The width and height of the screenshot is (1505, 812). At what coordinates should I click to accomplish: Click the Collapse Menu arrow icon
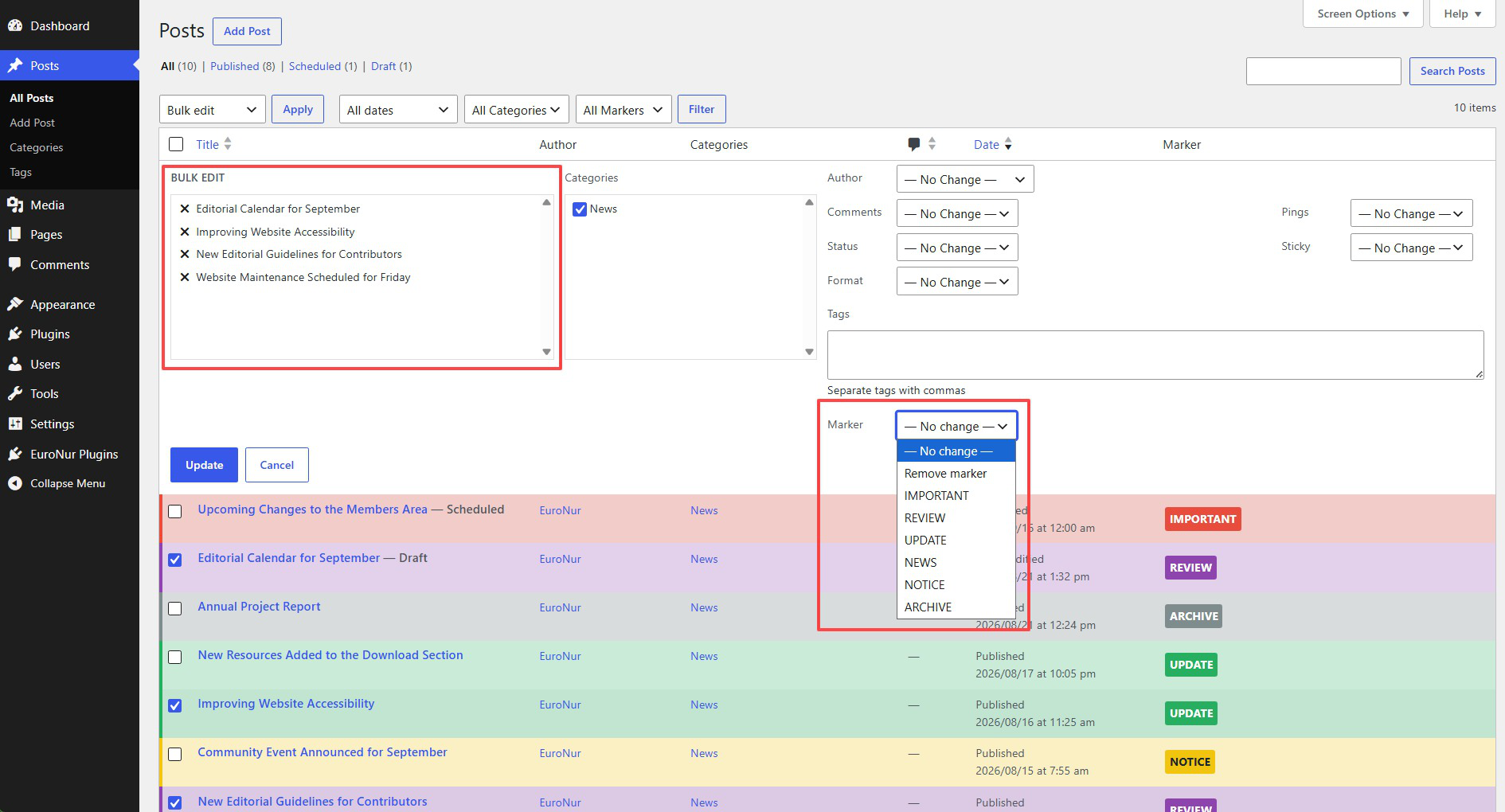click(15, 483)
